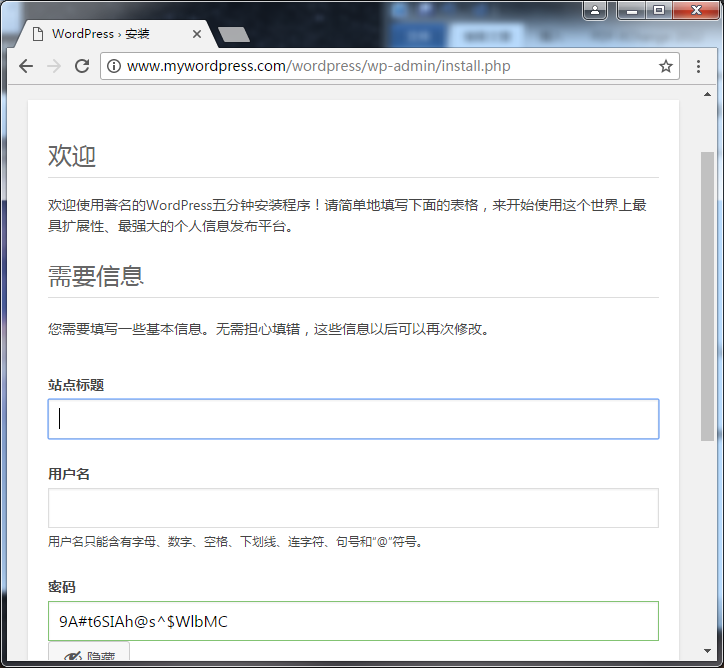Click the vertical scrollbar thumb
This screenshot has width=724, height=668.
(x=707, y=296)
